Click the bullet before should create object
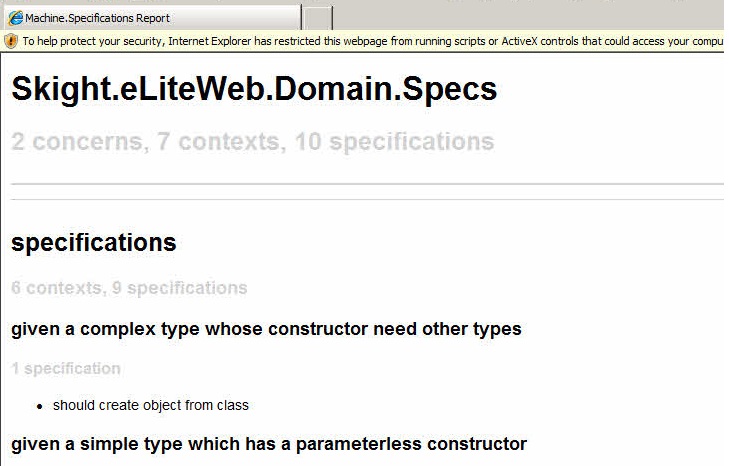The width and height of the screenshot is (729, 466). coord(40,406)
